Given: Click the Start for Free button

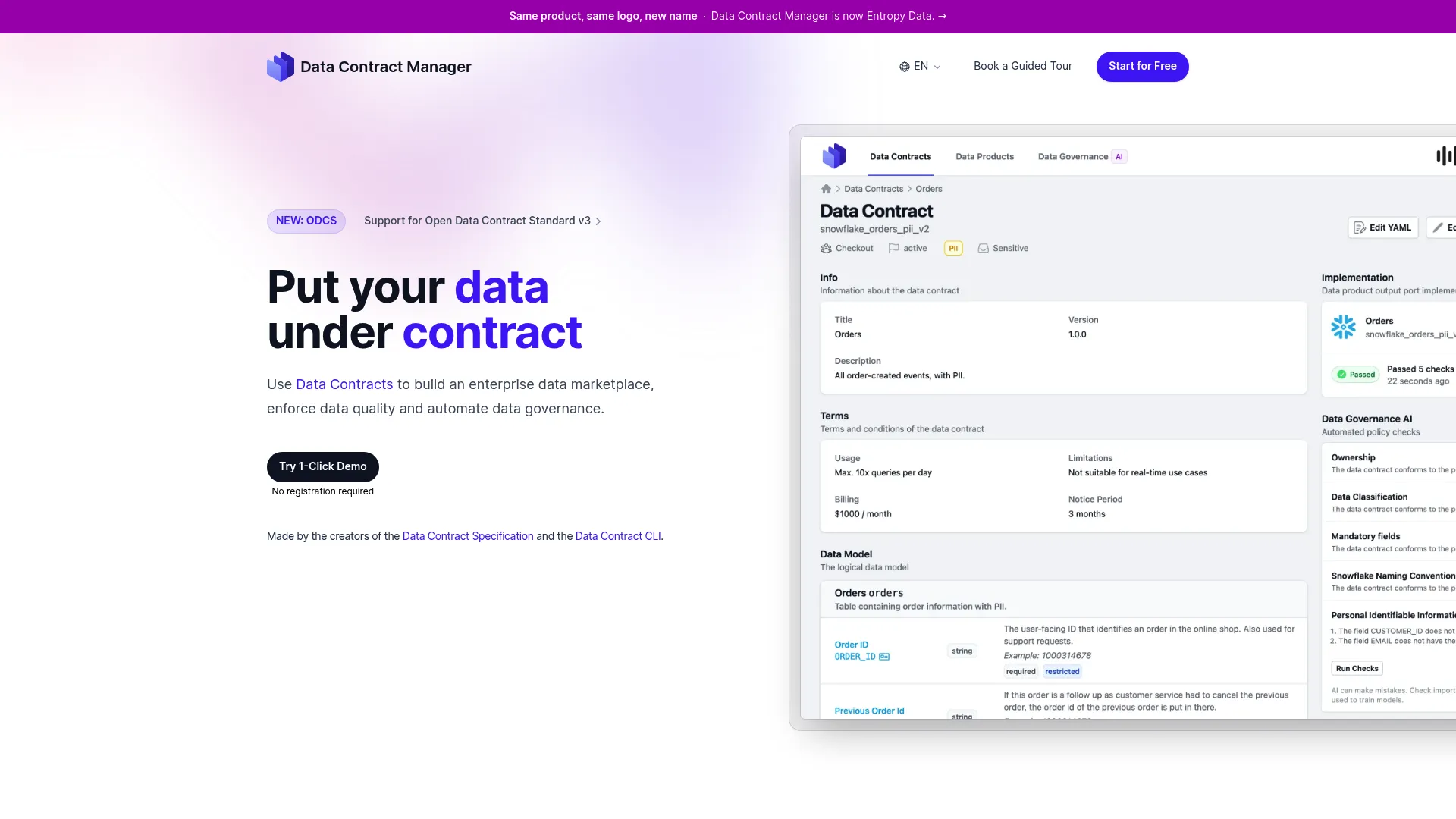Looking at the screenshot, I should 1142,67.
